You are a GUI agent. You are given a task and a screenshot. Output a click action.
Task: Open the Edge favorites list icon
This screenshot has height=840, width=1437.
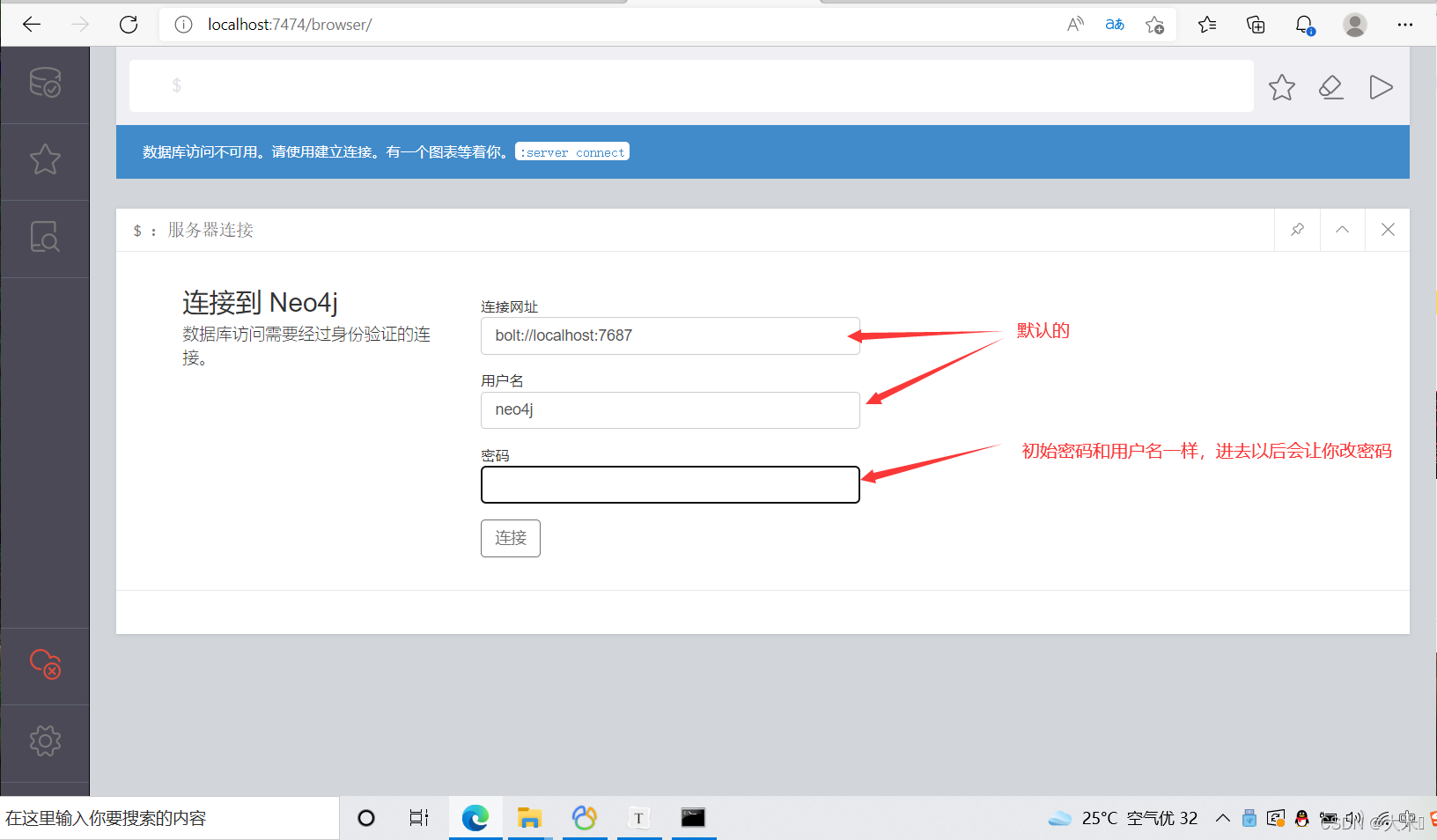pos(1207,25)
